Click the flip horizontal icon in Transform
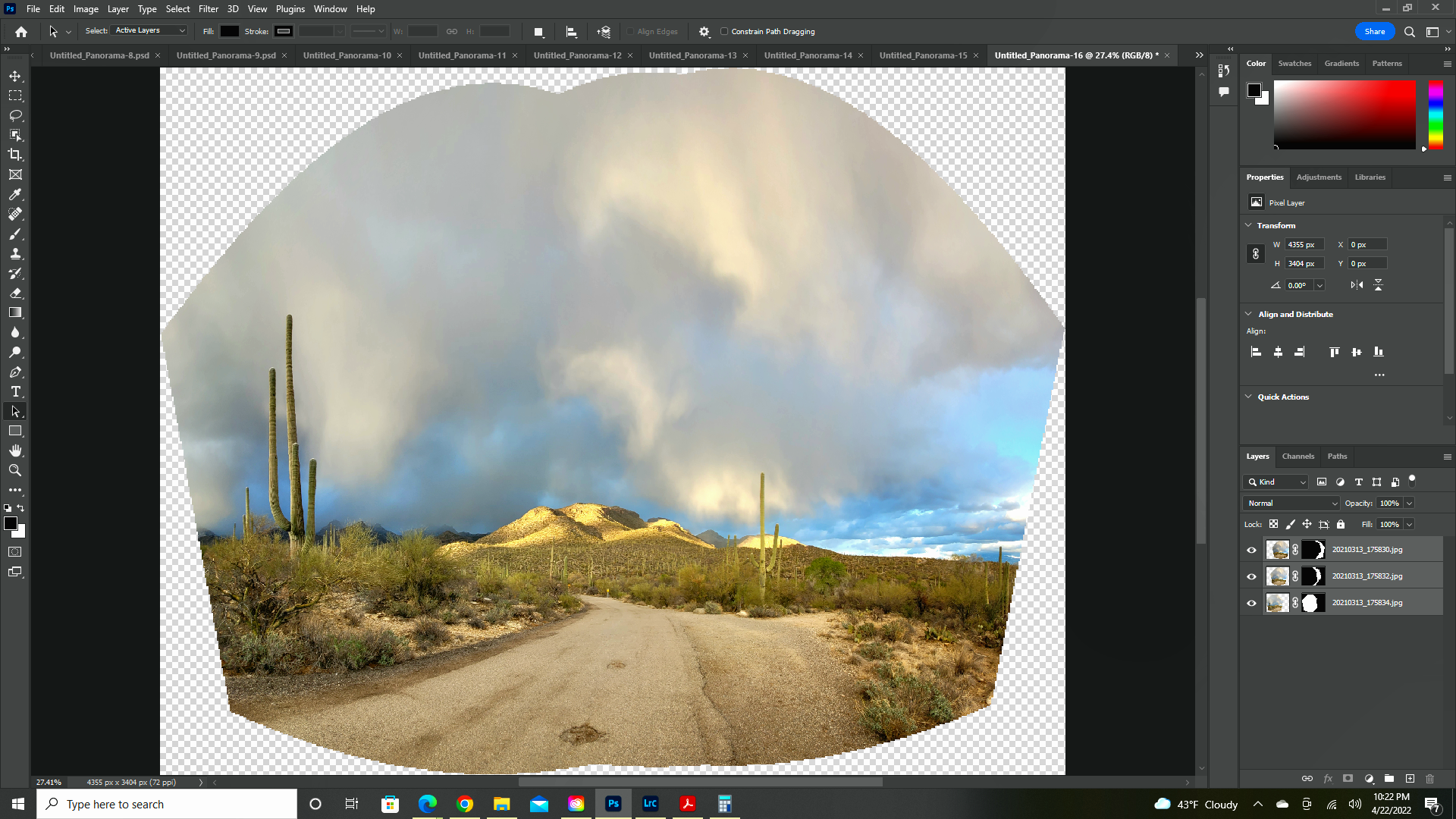Viewport: 1456px width, 819px height. click(x=1357, y=285)
